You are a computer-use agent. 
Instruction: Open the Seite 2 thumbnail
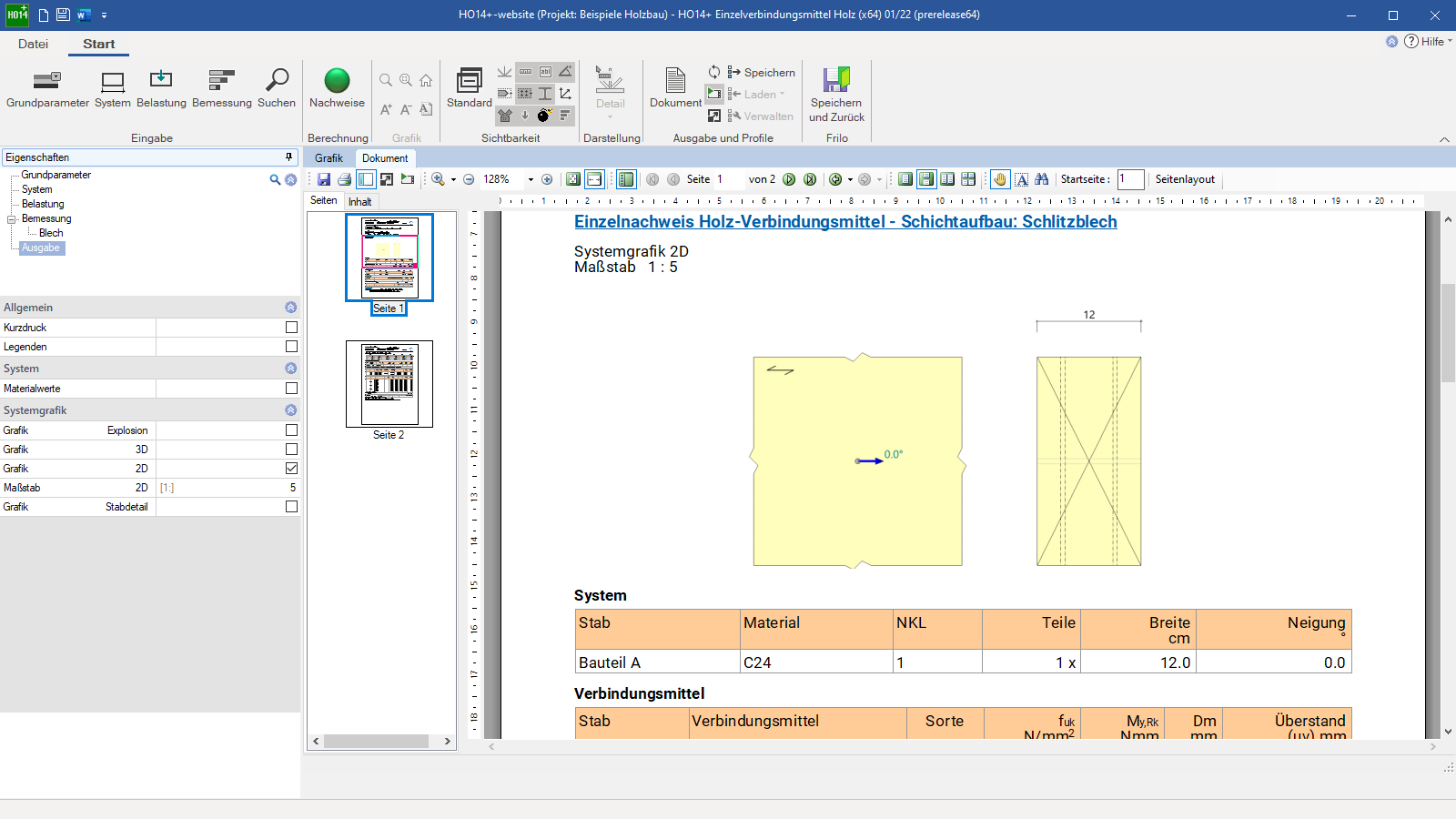(x=389, y=384)
